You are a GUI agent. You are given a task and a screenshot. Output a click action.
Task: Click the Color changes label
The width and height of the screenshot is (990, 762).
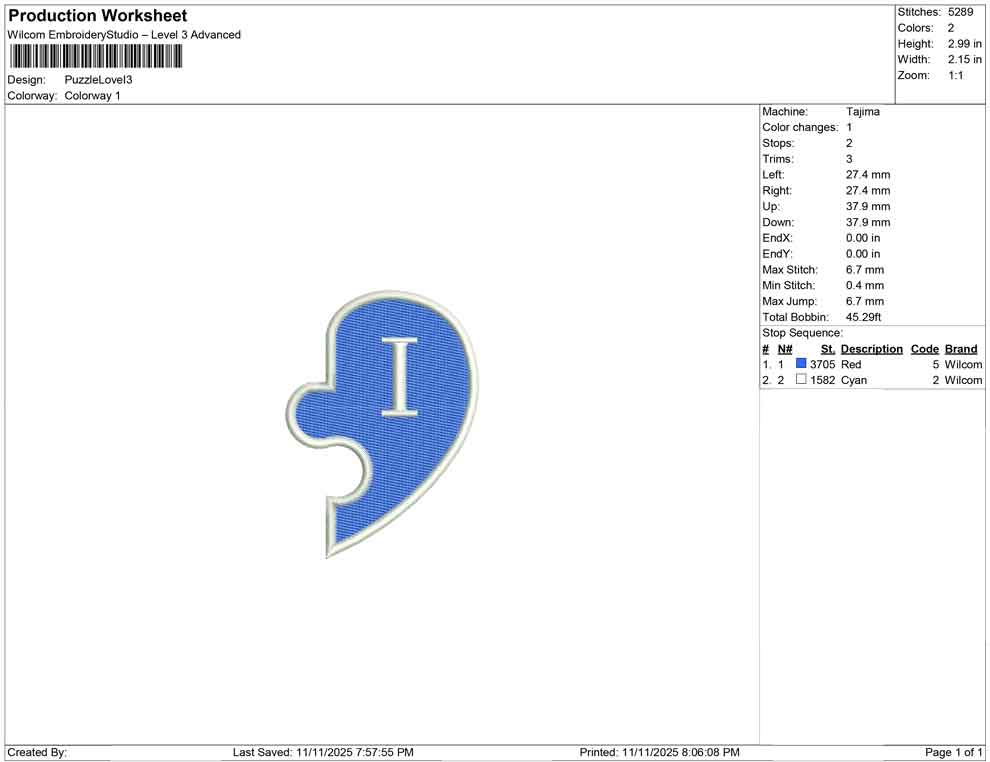pos(800,128)
